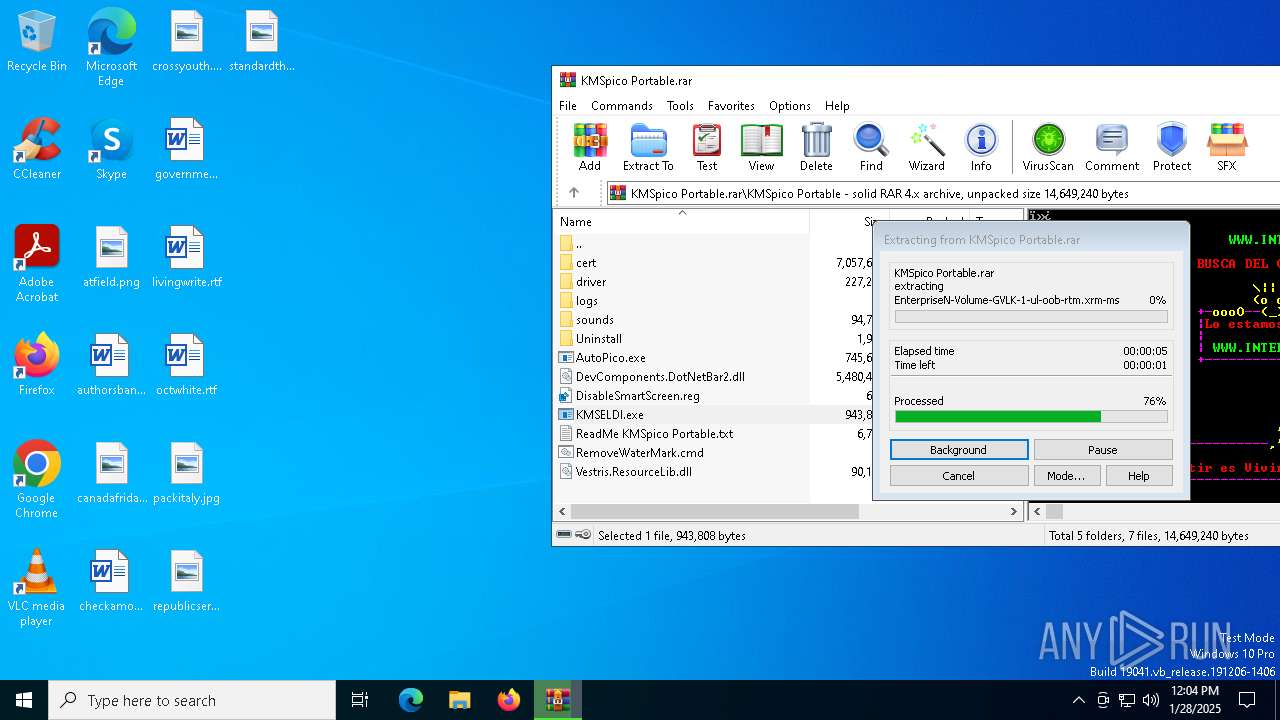Click the Mode... button
Viewport: 1280px width, 720px height.
(1066, 476)
